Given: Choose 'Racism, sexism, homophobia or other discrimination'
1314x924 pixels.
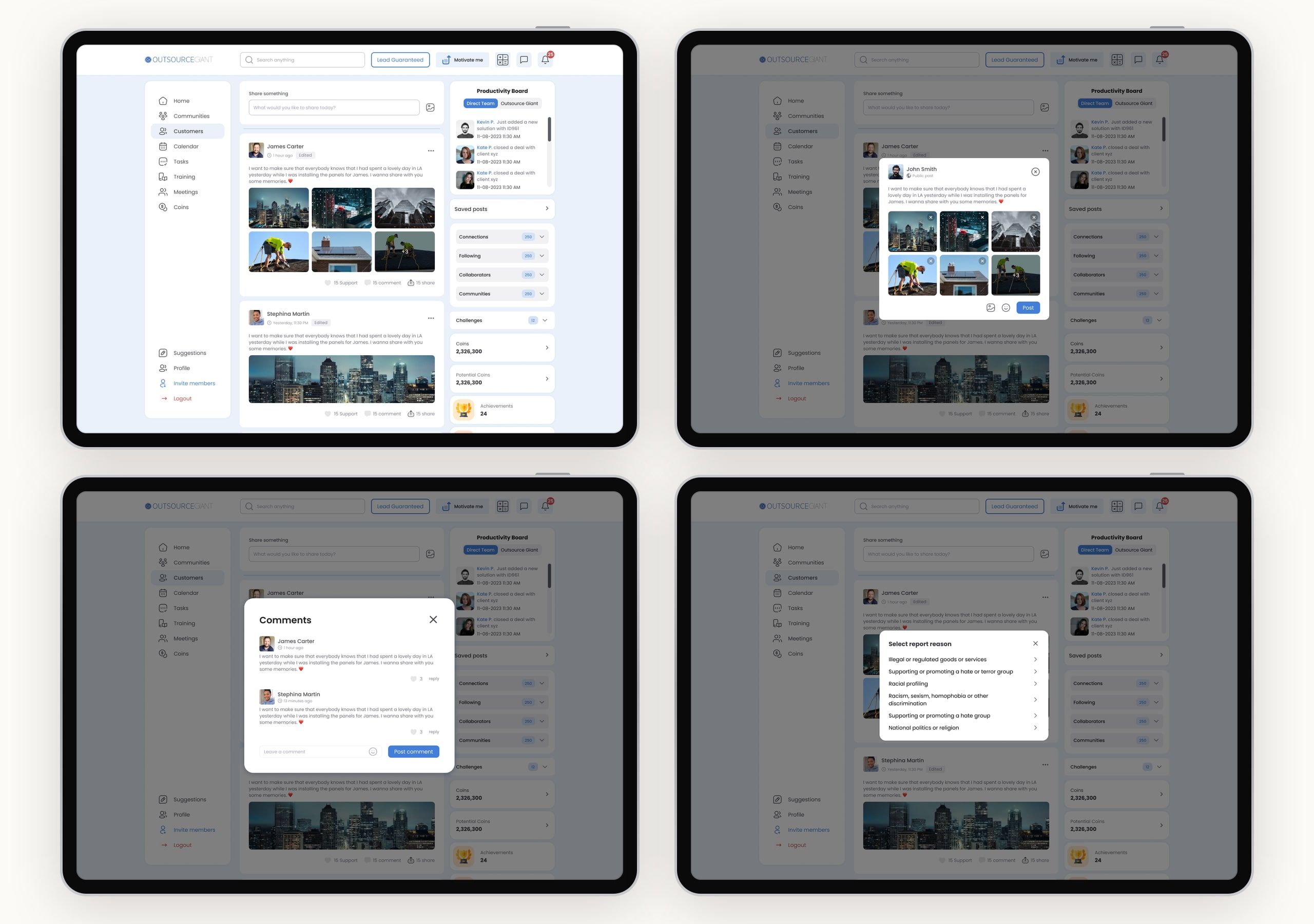Looking at the screenshot, I should [963, 700].
